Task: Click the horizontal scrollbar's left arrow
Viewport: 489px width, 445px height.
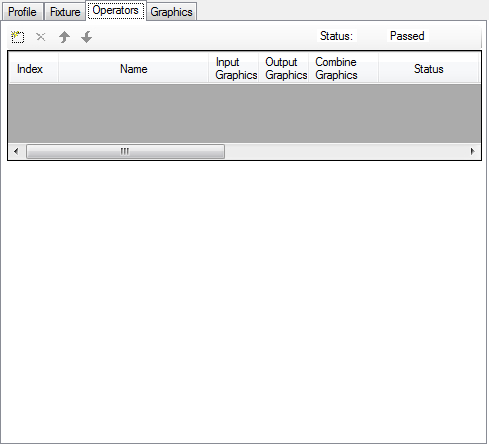Action: (x=16, y=151)
